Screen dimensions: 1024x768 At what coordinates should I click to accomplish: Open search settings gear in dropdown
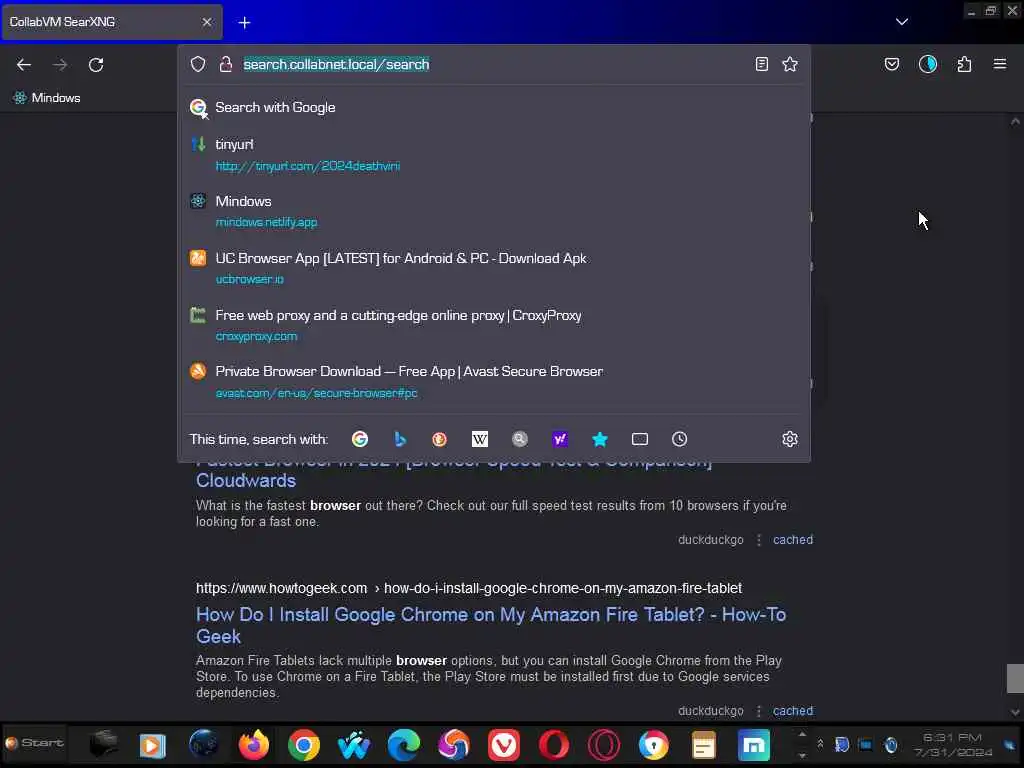[790, 439]
